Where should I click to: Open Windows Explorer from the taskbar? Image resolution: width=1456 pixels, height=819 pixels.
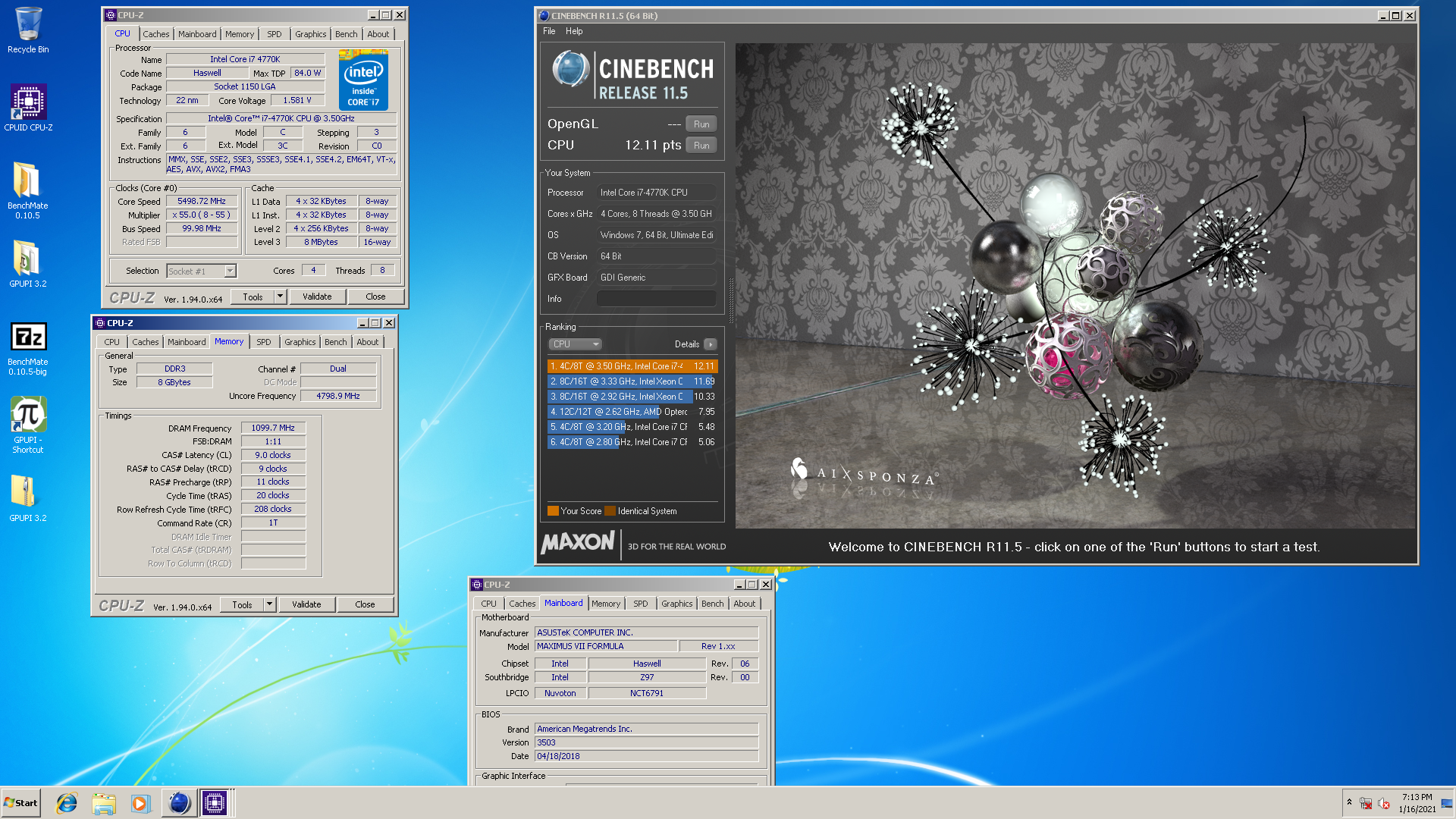tap(104, 803)
